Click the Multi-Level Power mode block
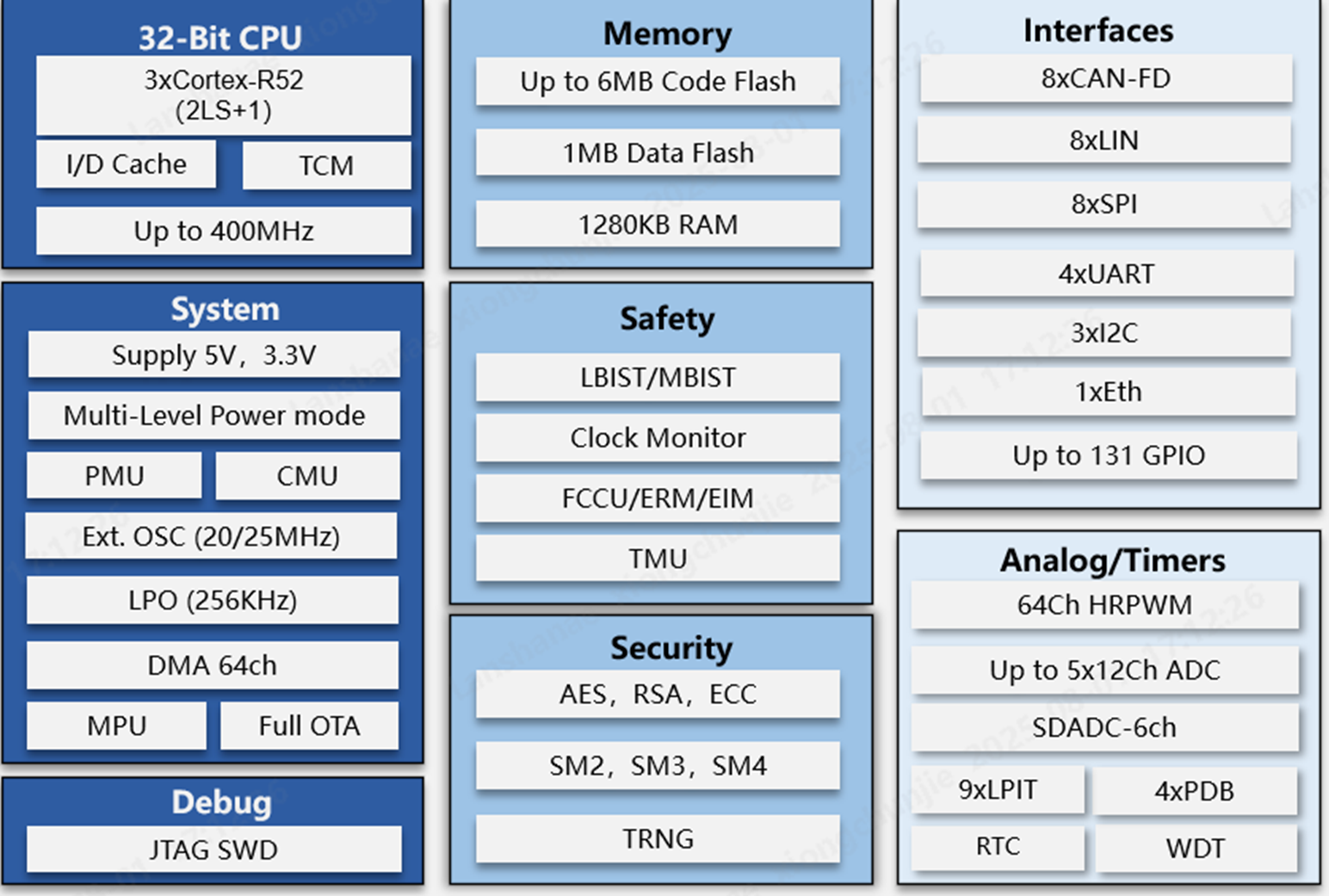The image size is (1329, 896). (x=213, y=416)
